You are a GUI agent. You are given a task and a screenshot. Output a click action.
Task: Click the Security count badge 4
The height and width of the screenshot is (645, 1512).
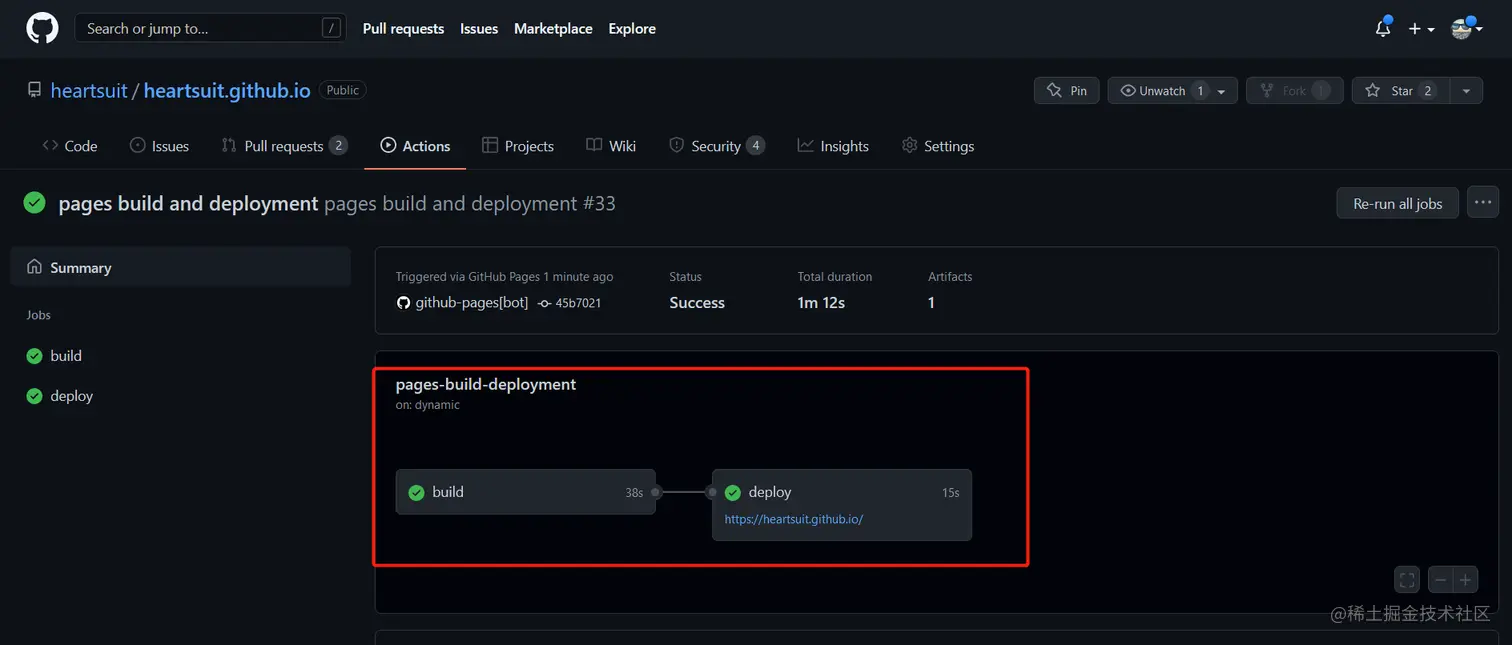(756, 146)
